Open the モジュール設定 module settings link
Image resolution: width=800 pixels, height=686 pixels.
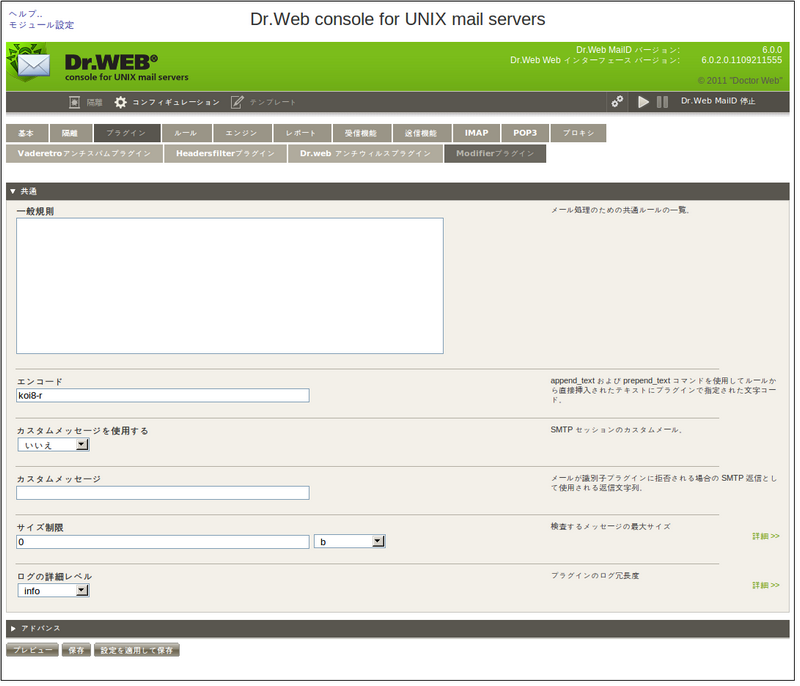click(41, 25)
